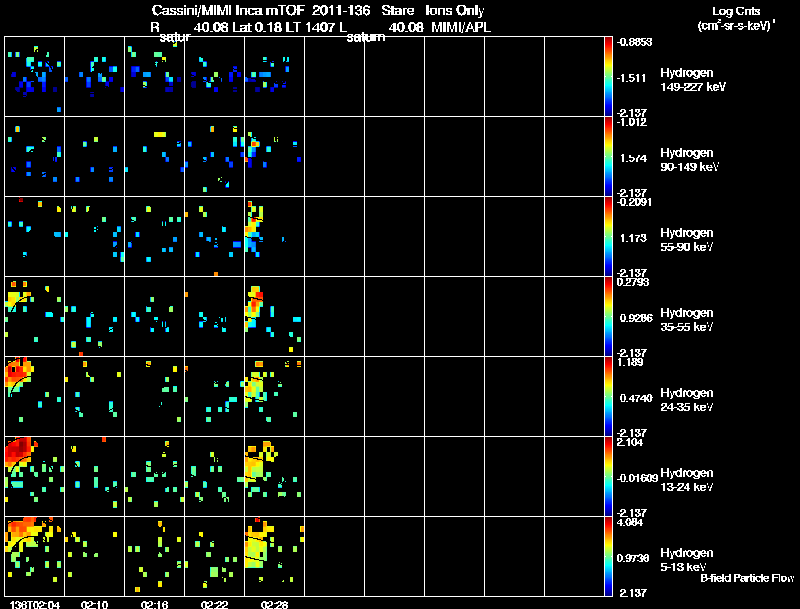Click the 'Hydrogen 24-35 keV' label
This screenshot has height=609, width=800.
tap(687, 400)
